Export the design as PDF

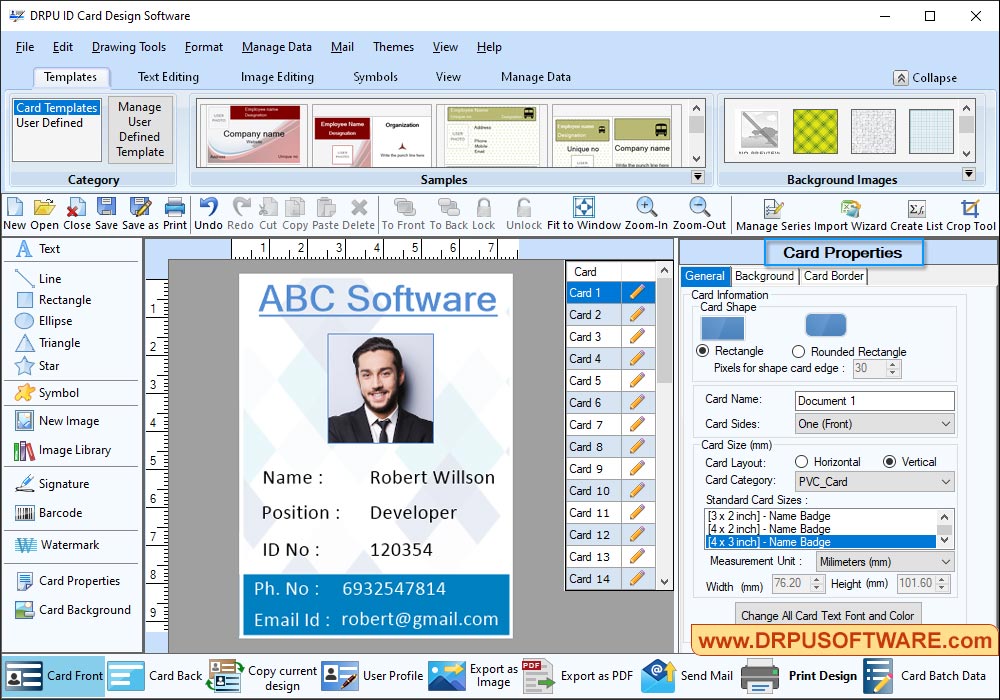pos(597,675)
